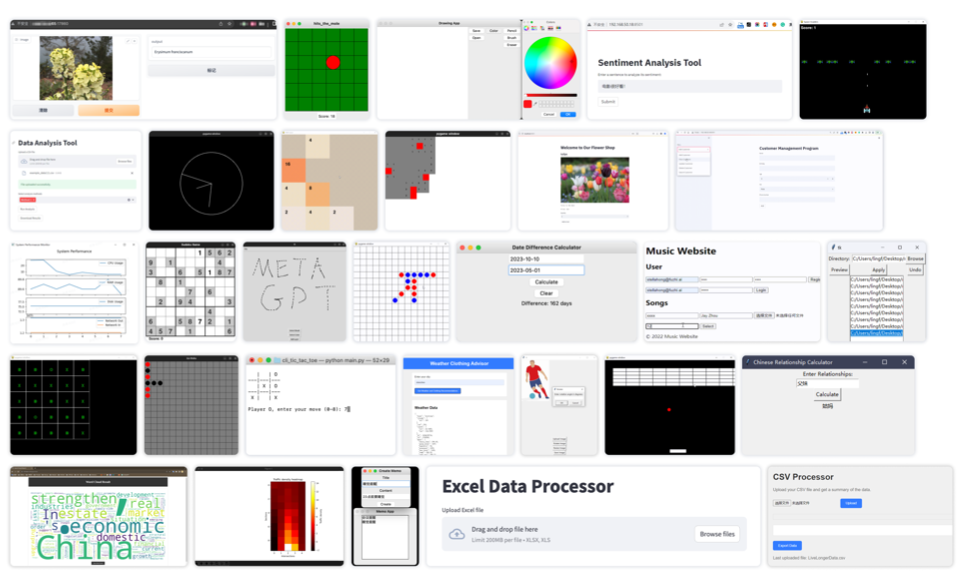Image resolution: width=966 pixels, height=574 pixels.
Task: Click the tulip photo in the Flower Shop page
Action: tap(595, 180)
